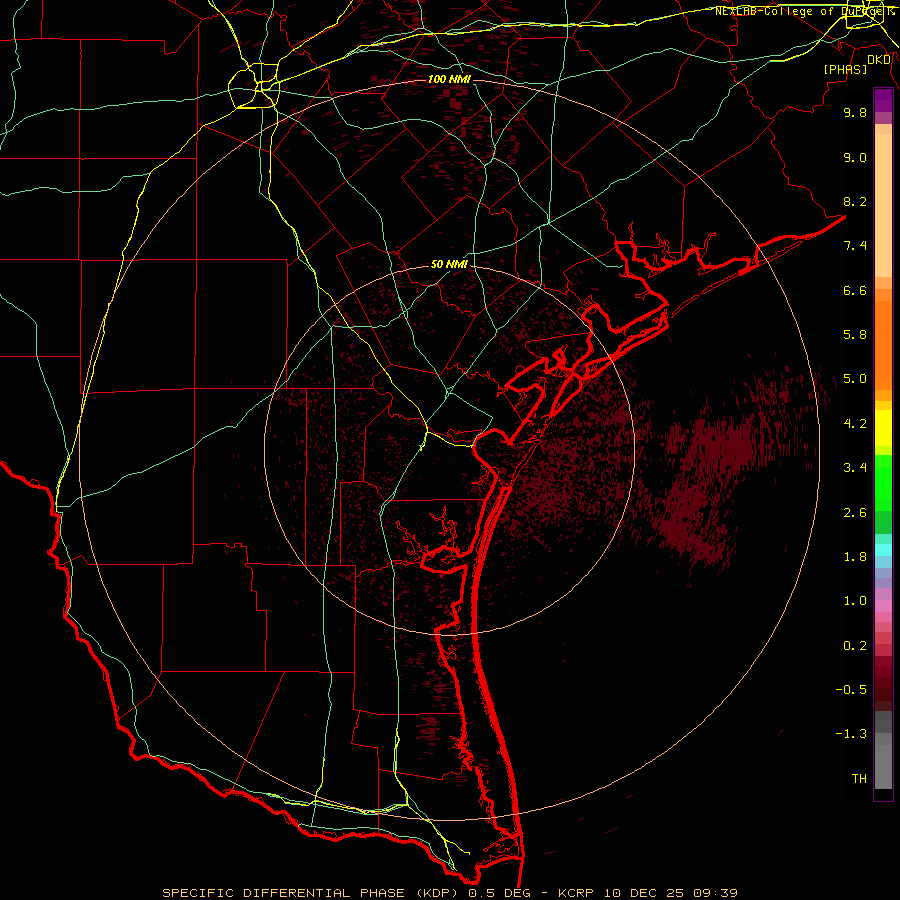Click the '100 NMI' range ring label
900x900 pixels.
tap(449, 79)
